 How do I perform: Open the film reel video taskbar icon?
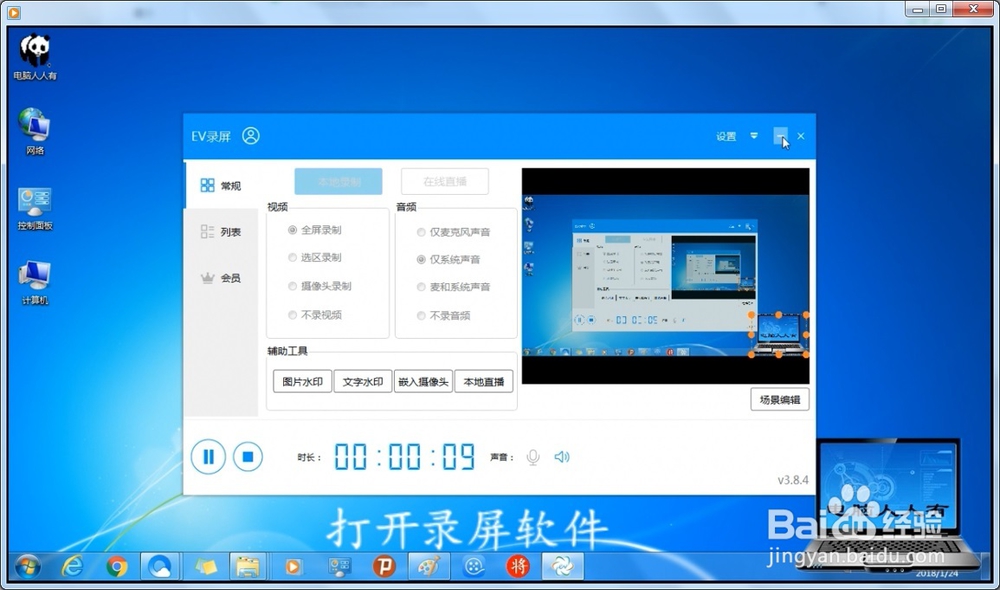[474, 566]
